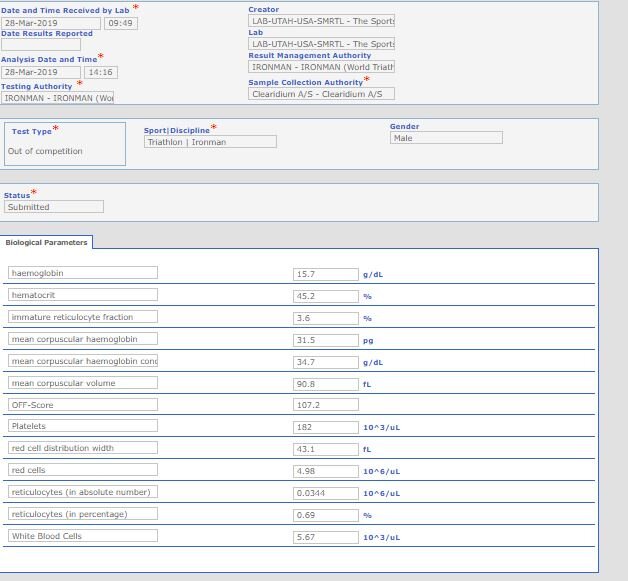The height and width of the screenshot is (581, 628).
Task: Click the Status label
Action: 17,195
